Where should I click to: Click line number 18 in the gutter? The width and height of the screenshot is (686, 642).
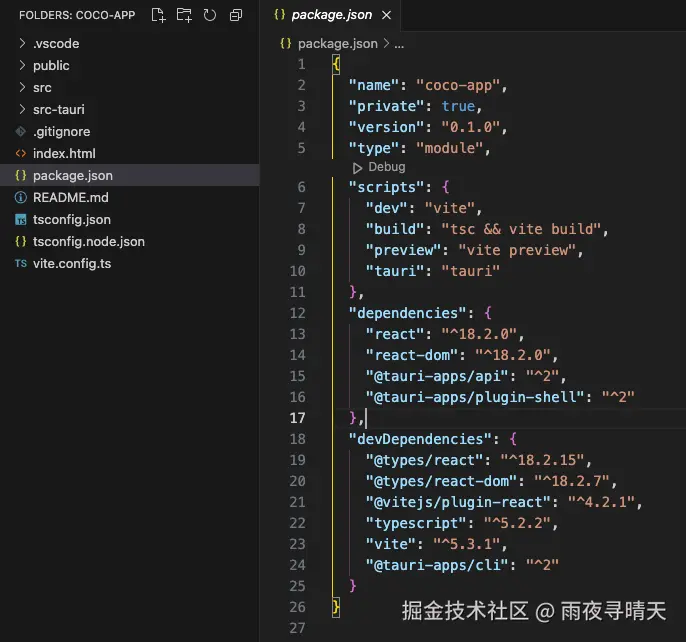(298, 439)
